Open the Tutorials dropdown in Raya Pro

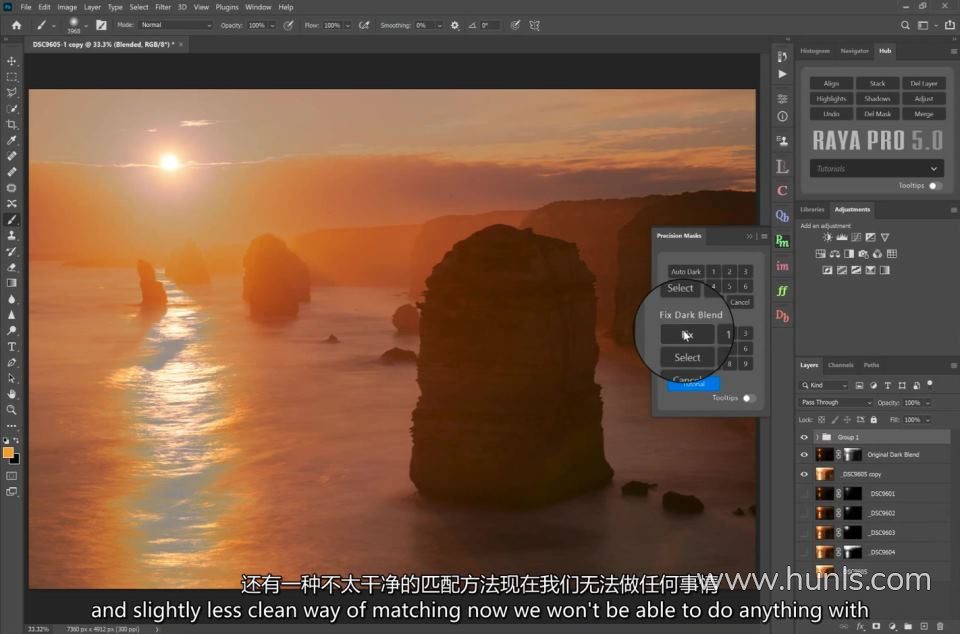pyautogui.click(x=877, y=169)
